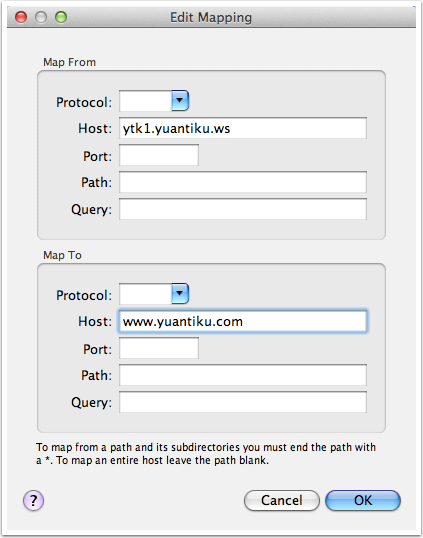This screenshot has width=423, height=538.
Task: Click the gray minimize window button
Action: (41, 17)
